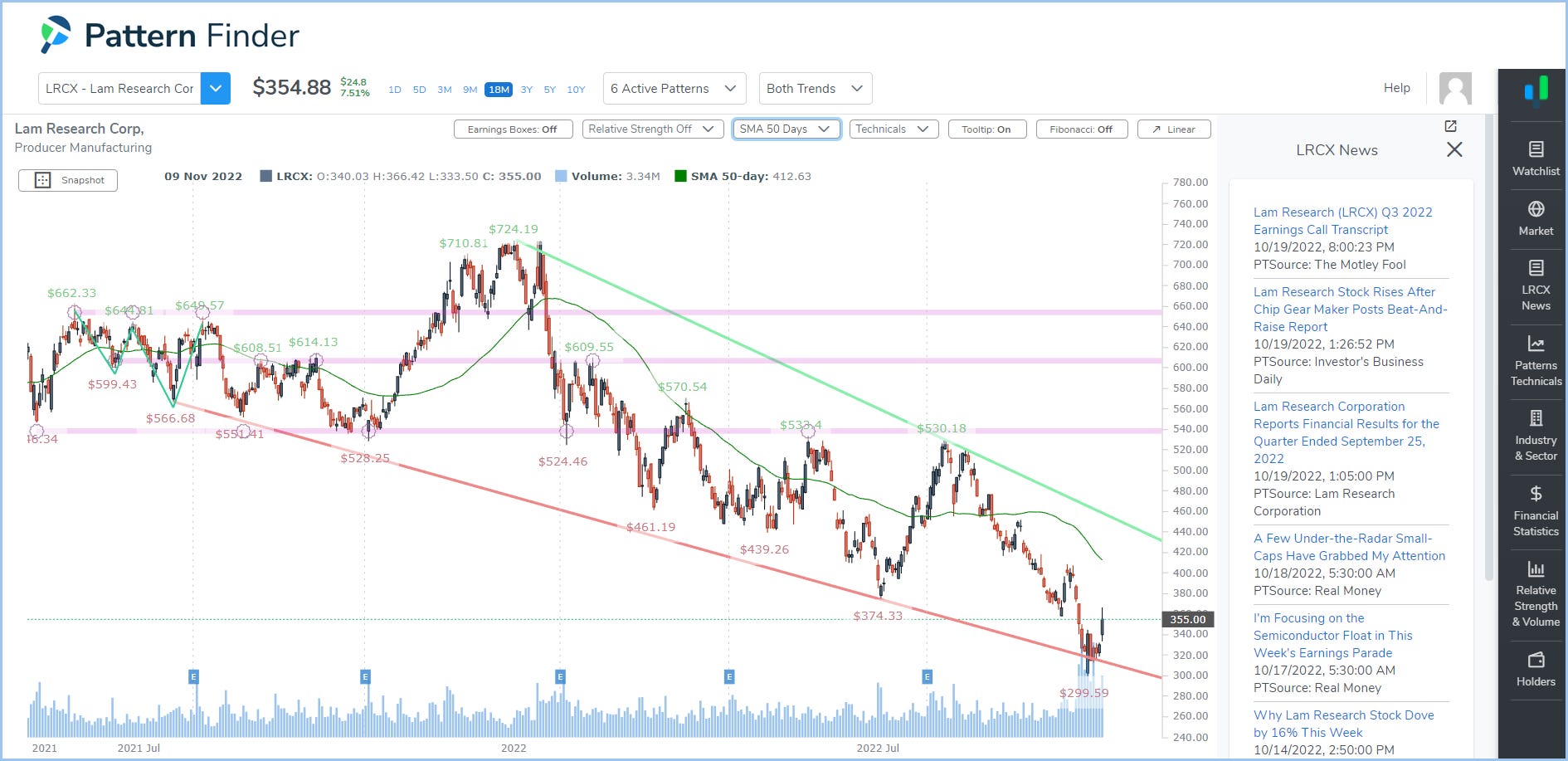Open Reports Financial Results article
Screen dimensions: 1568x761
point(1346,432)
